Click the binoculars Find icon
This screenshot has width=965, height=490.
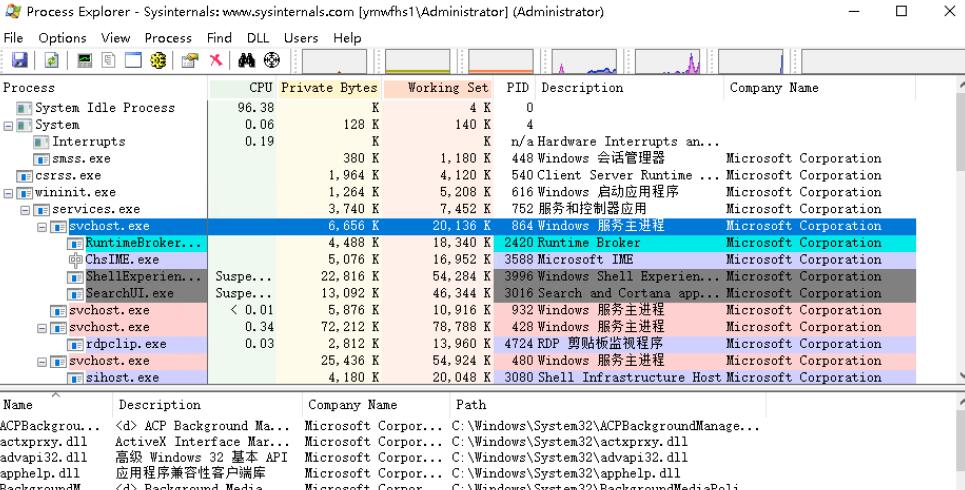(246, 60)
